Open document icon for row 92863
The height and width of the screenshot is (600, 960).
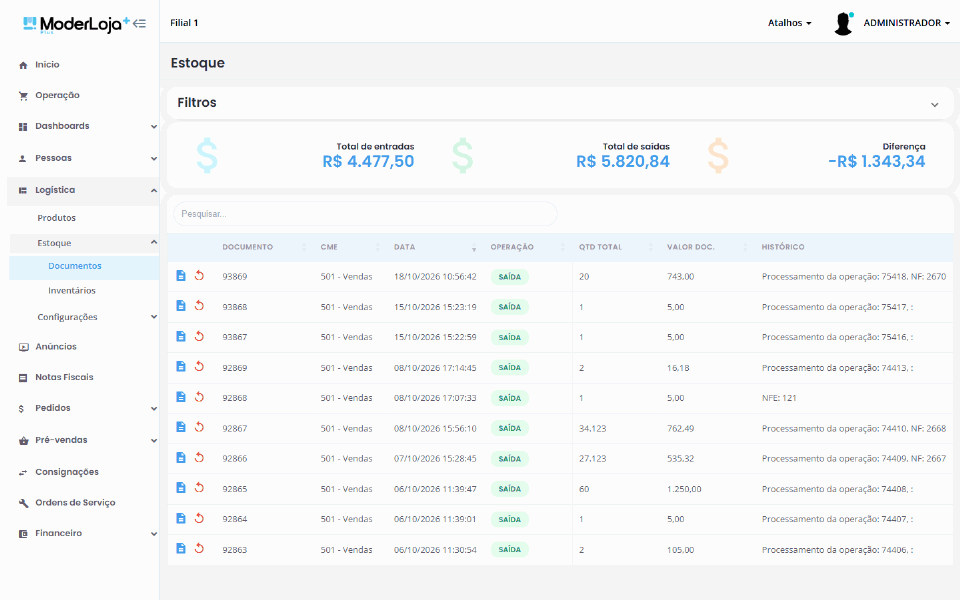point(181,548)
